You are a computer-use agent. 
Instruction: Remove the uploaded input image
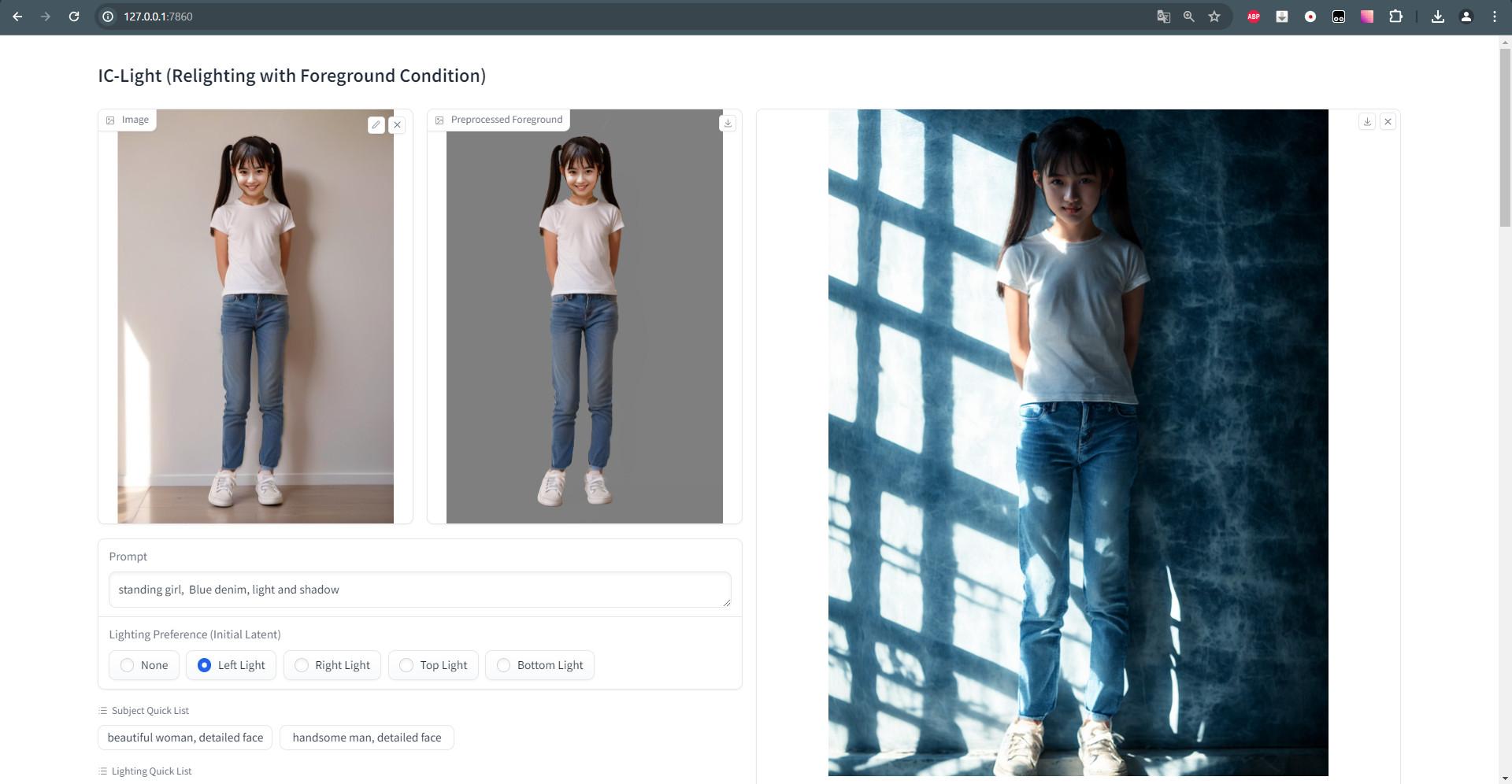(397, 124)
